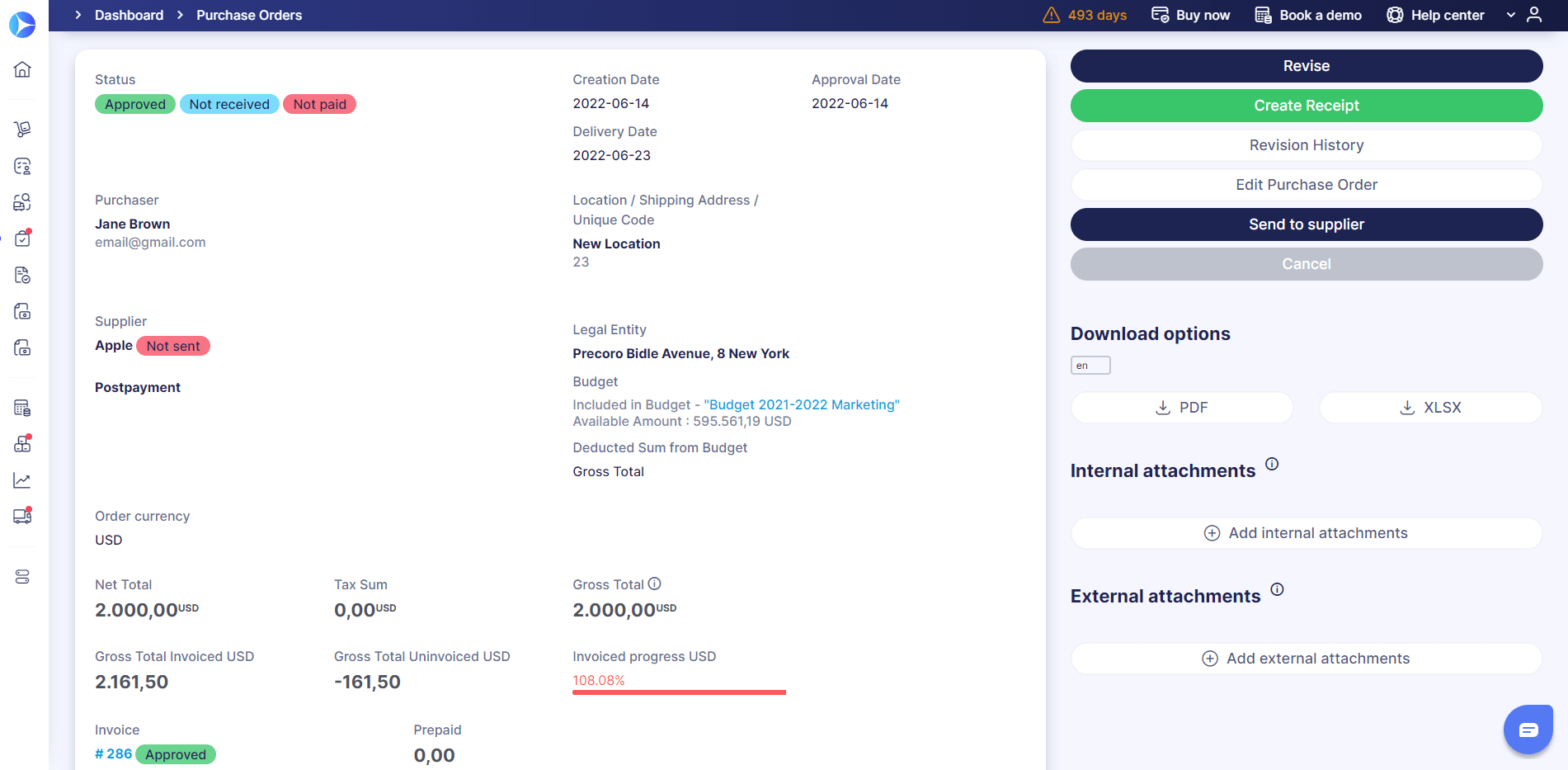
Task: Go to Purchase Orders breadcrumb tab
Action: (248, 15)
